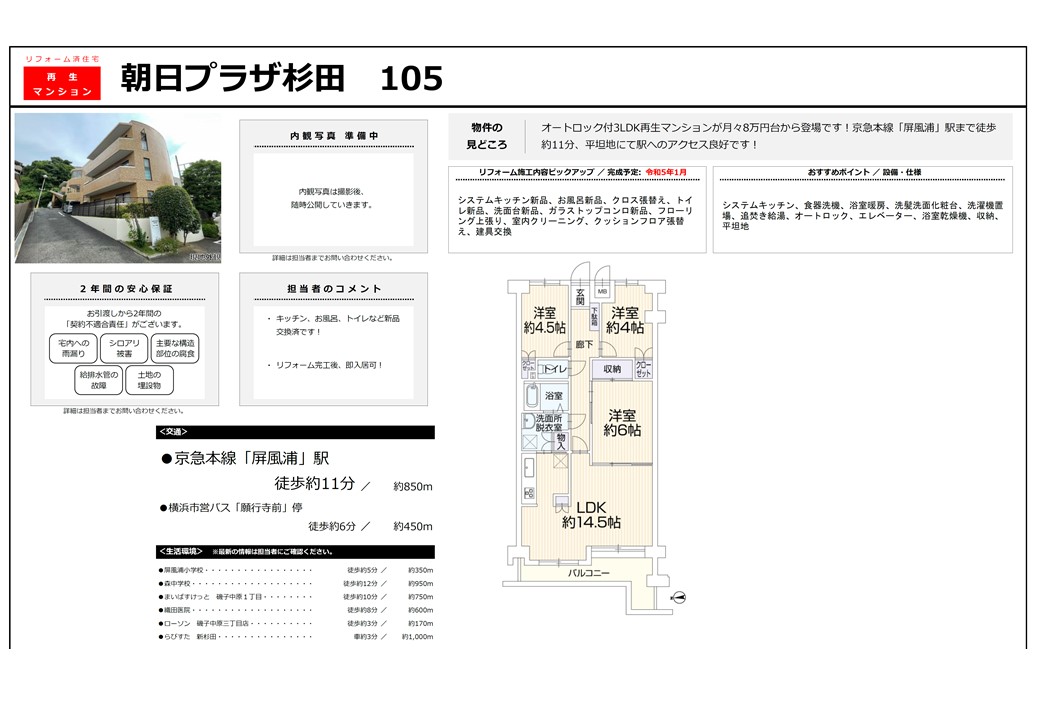The height and width of the screenshot is (720, 1040).
Task: Click the LDK 約14.5帖 room label
Action: tap(591, 514)
